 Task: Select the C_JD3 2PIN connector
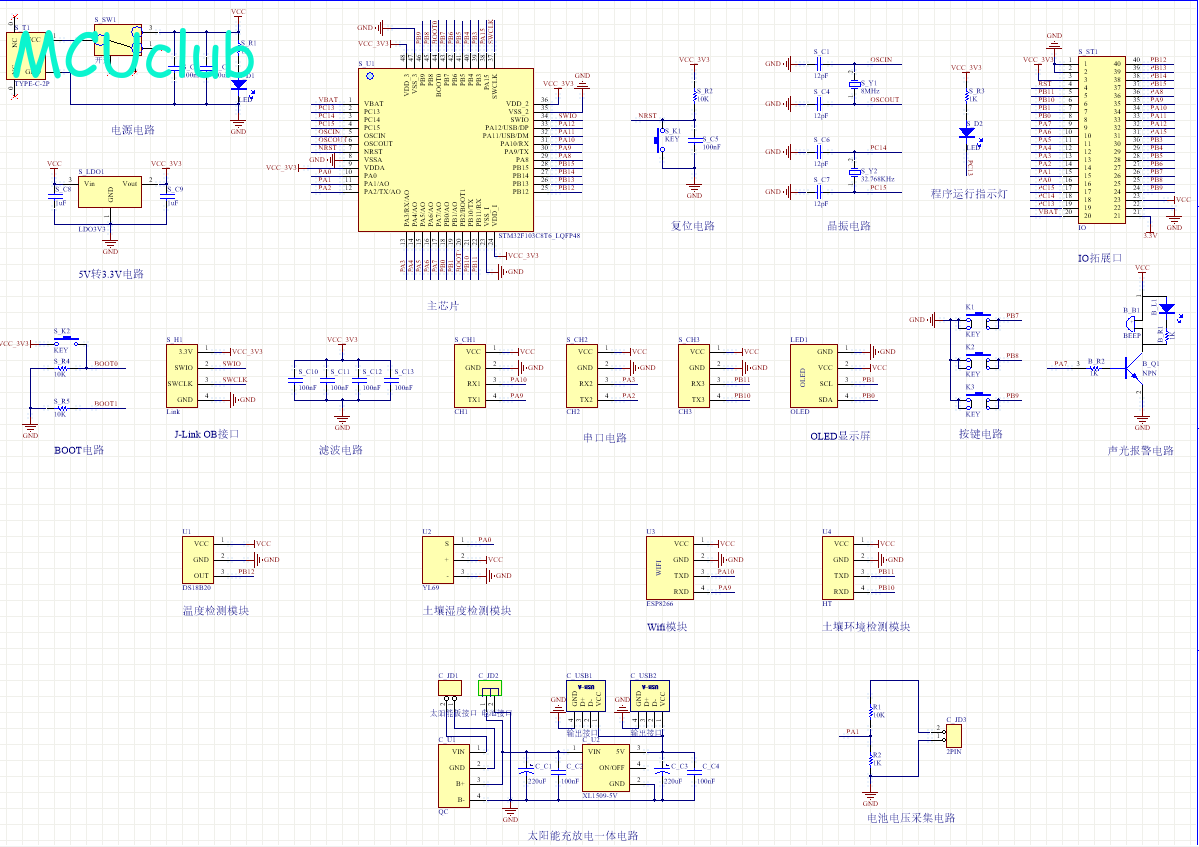(953, 735)
